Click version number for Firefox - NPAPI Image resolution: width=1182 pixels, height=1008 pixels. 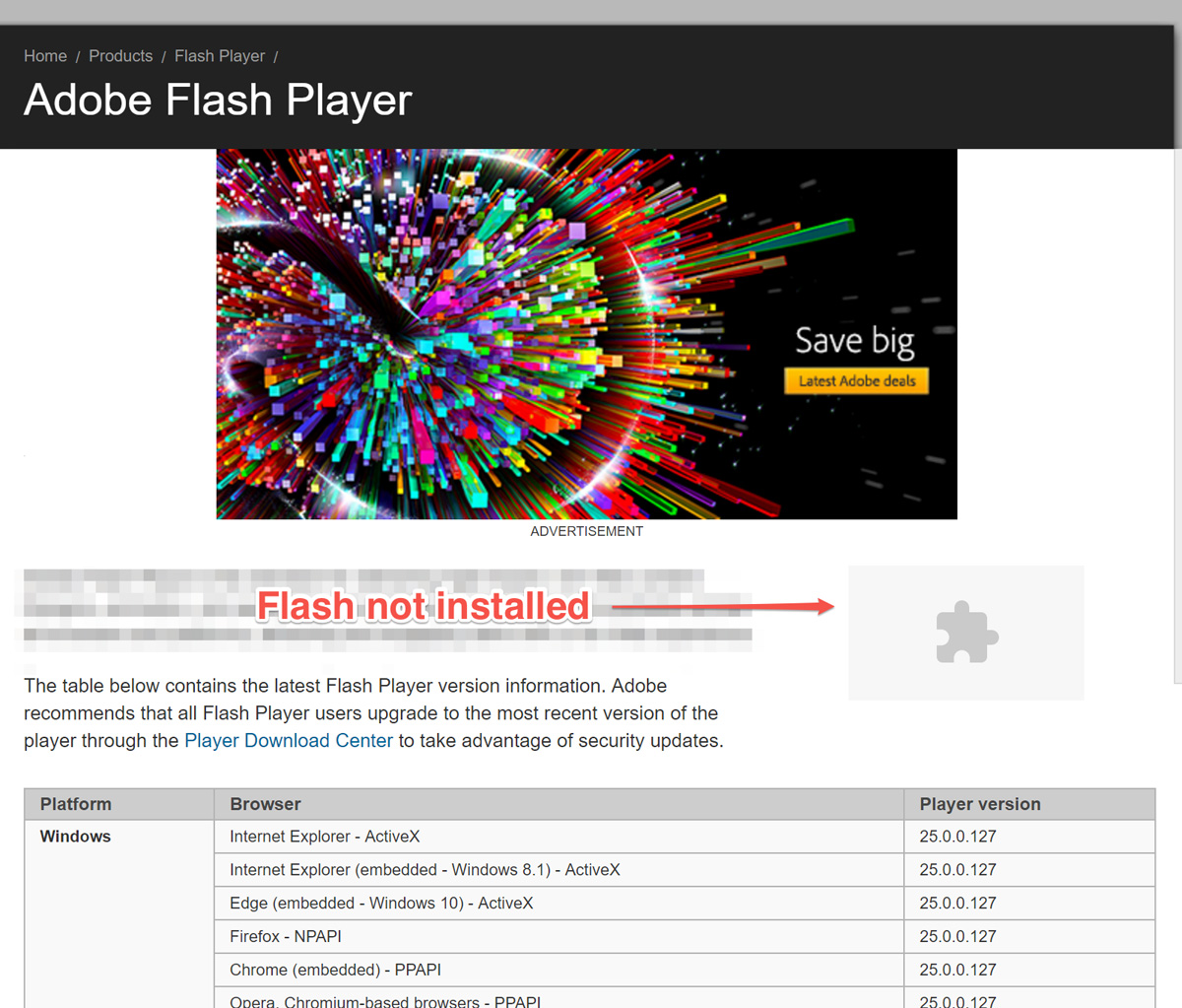957,937
